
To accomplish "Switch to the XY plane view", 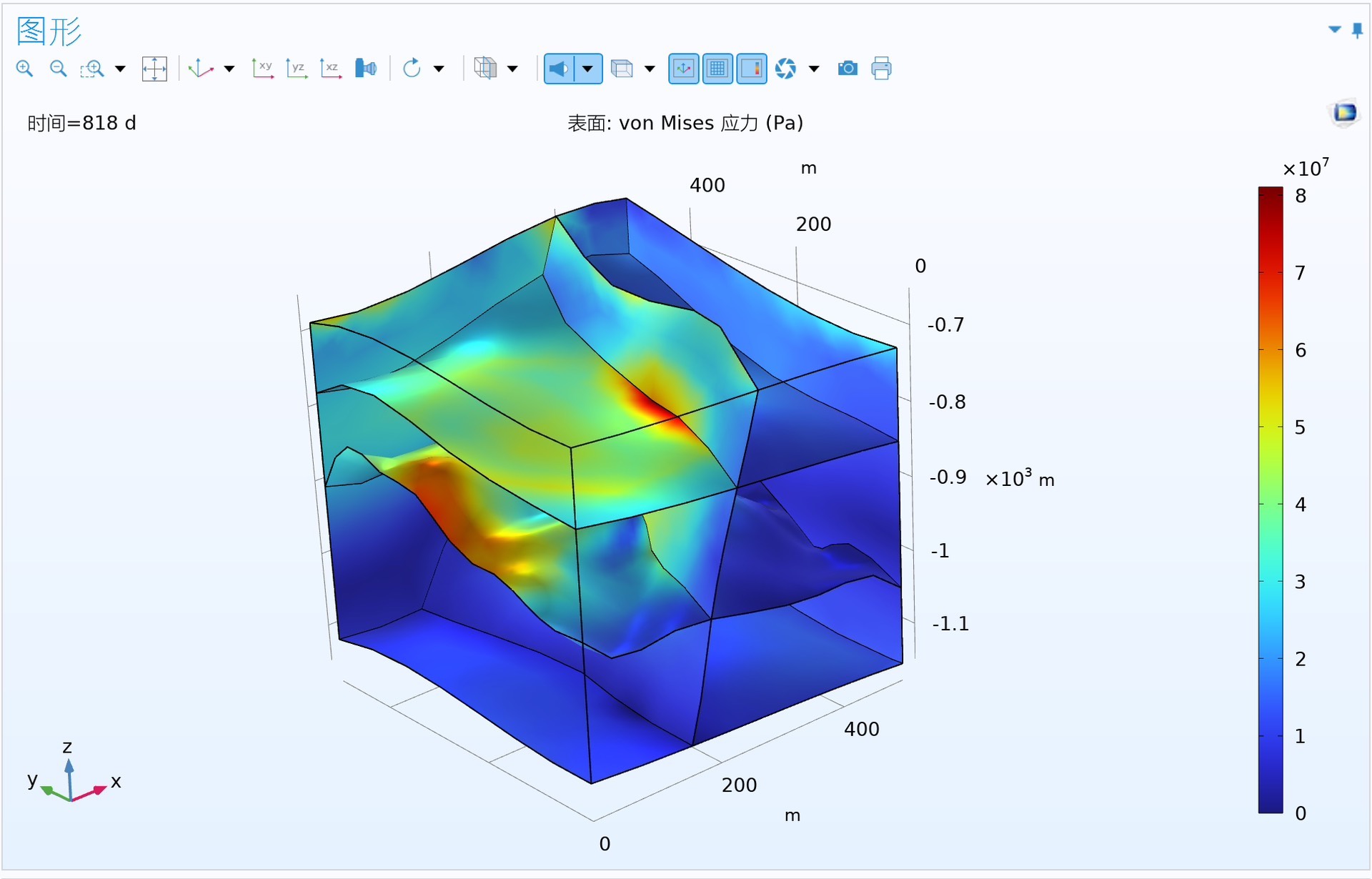I will tap(262, 69).
